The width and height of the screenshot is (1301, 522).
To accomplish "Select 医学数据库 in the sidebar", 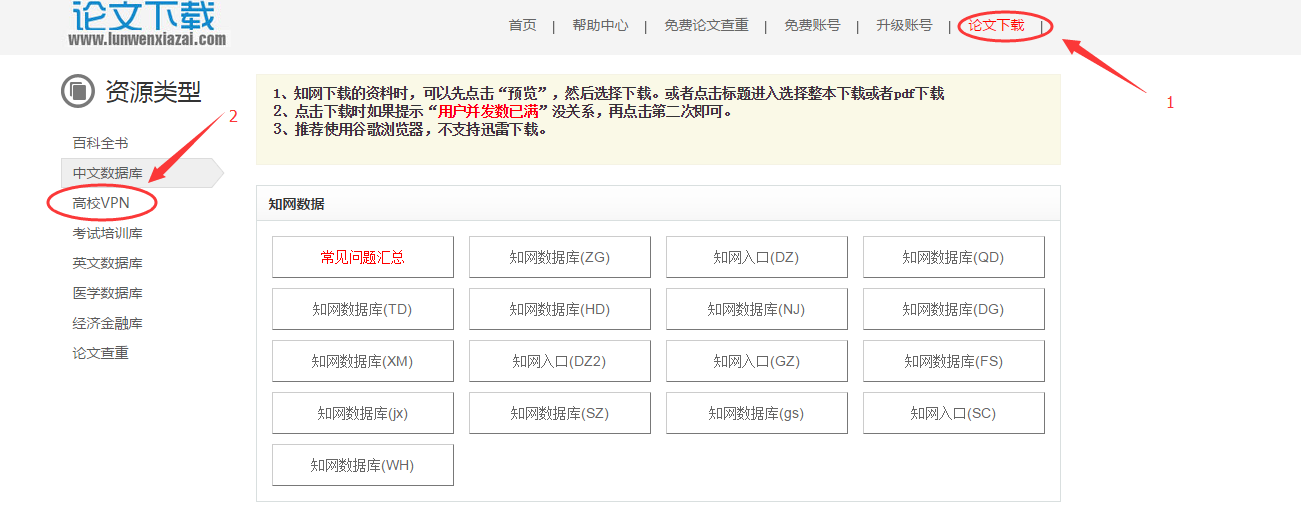I will [107, 293].
